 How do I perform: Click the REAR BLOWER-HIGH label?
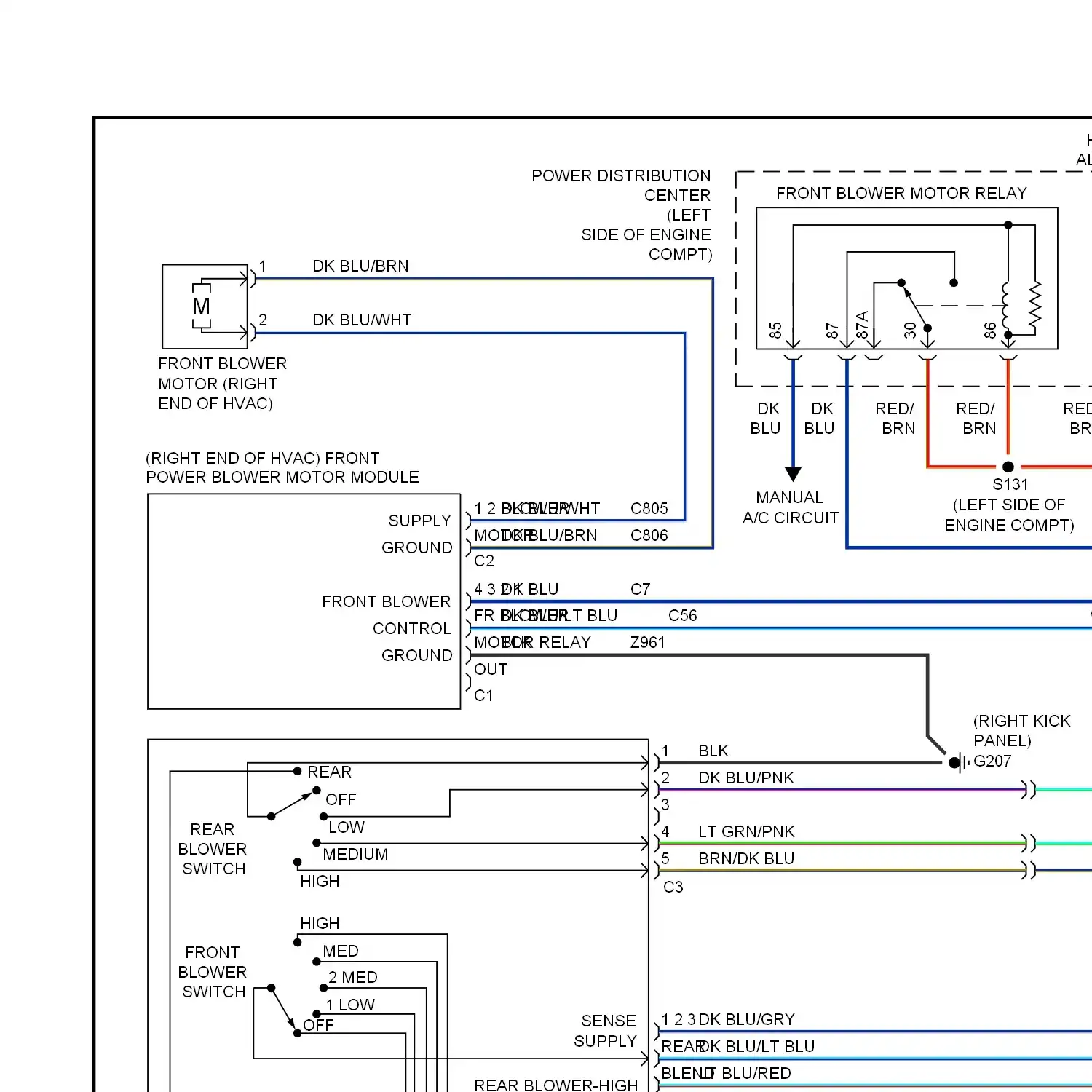coord(556,1085)
